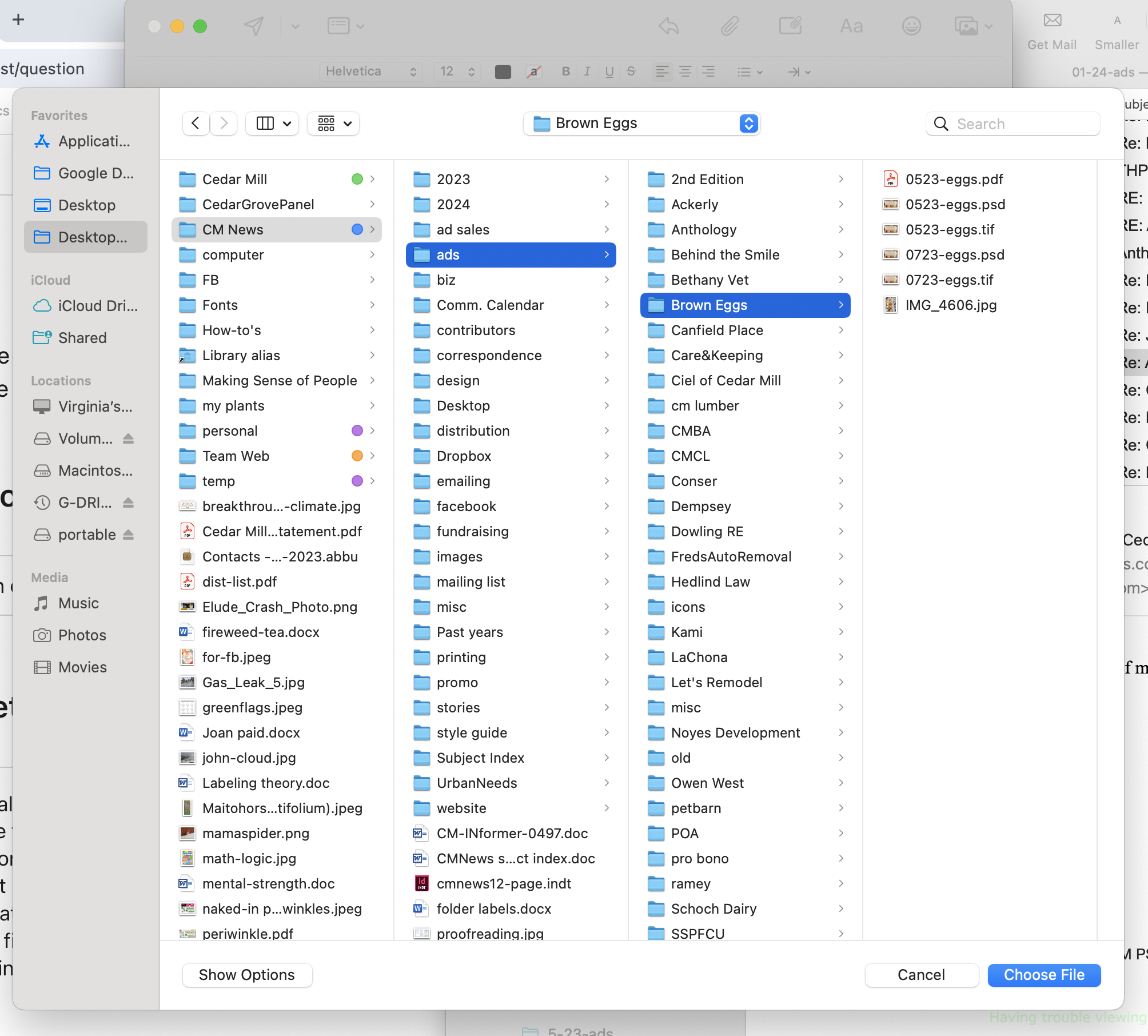Click the emoji smiley icon
The width and height of the screenshot is (1148, 1036).
point(911,26)
